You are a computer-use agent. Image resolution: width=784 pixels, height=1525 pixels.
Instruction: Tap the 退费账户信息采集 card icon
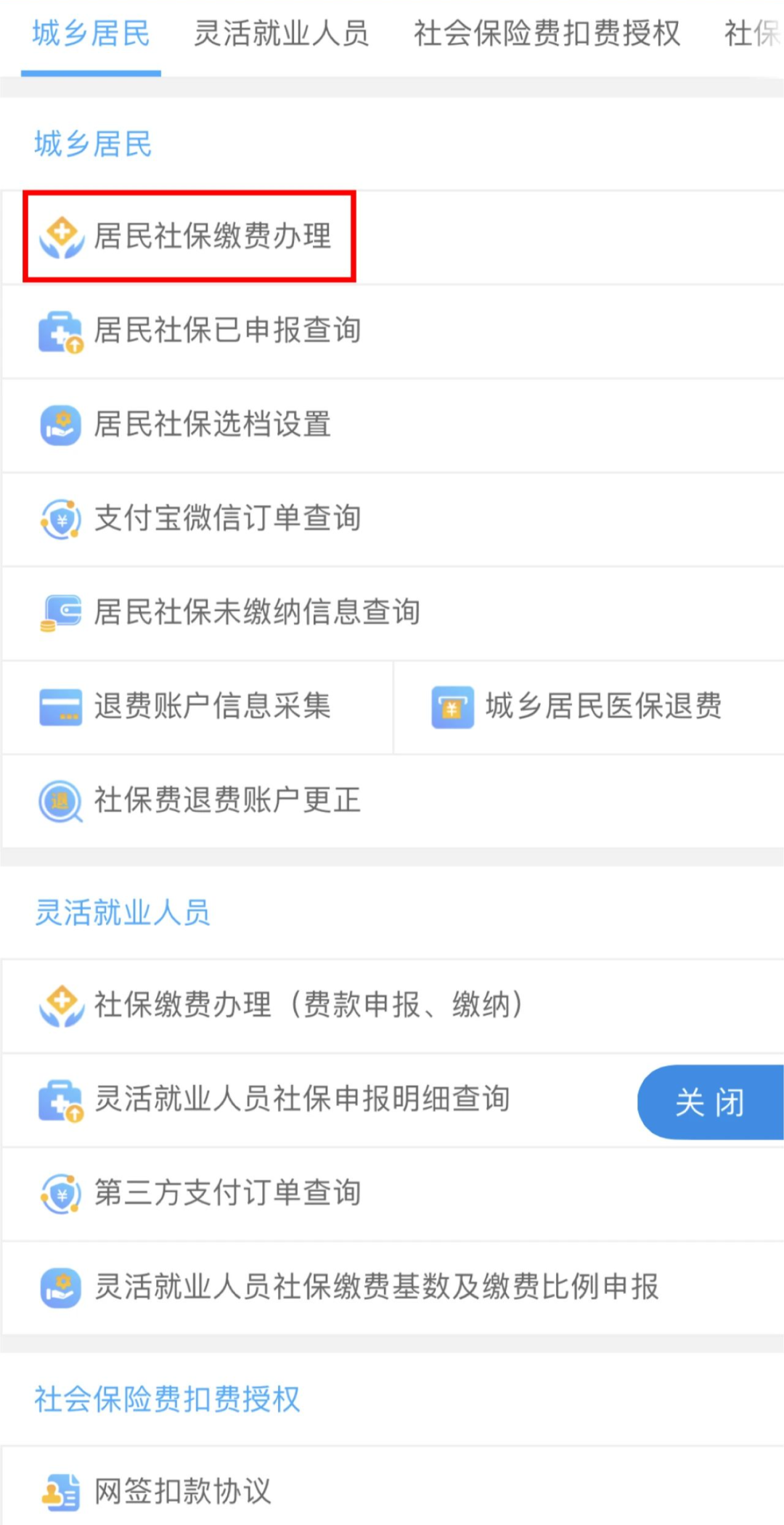(61, 707)
